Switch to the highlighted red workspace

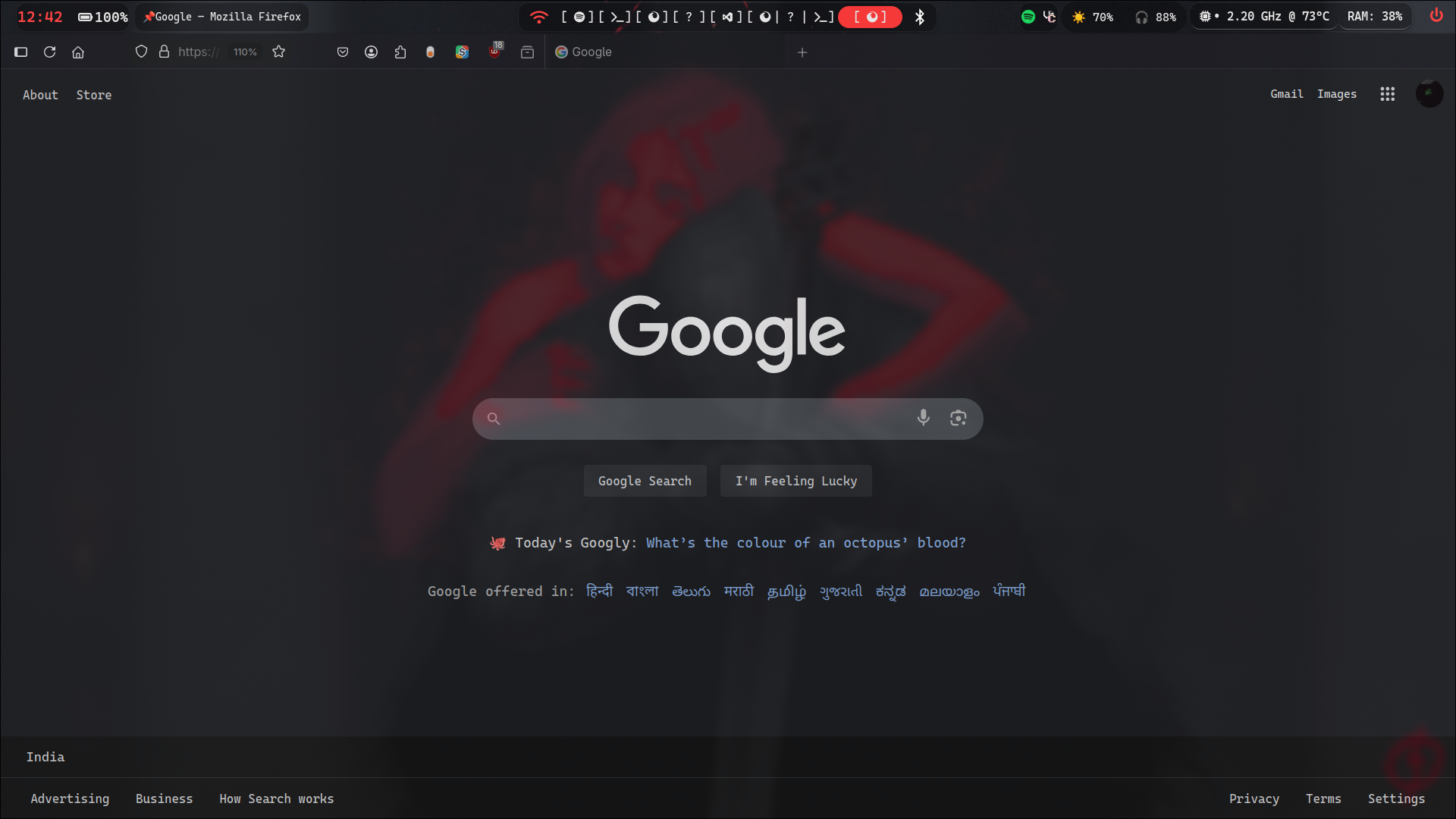point(871,17)
